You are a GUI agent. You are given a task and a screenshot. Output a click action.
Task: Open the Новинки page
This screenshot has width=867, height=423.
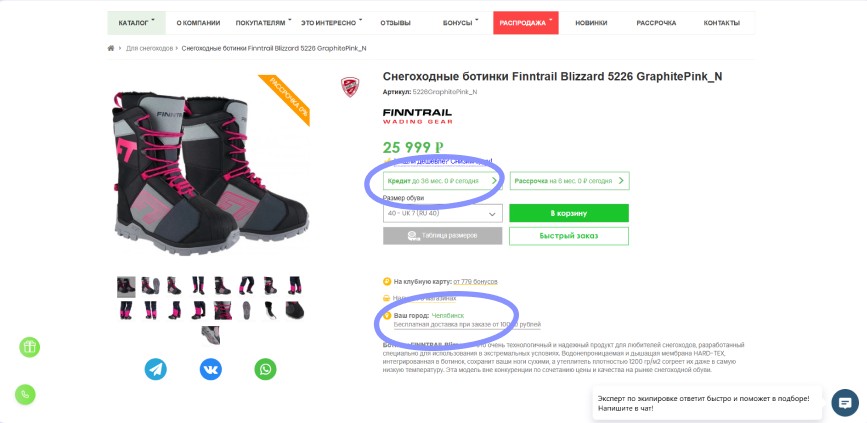591,22
